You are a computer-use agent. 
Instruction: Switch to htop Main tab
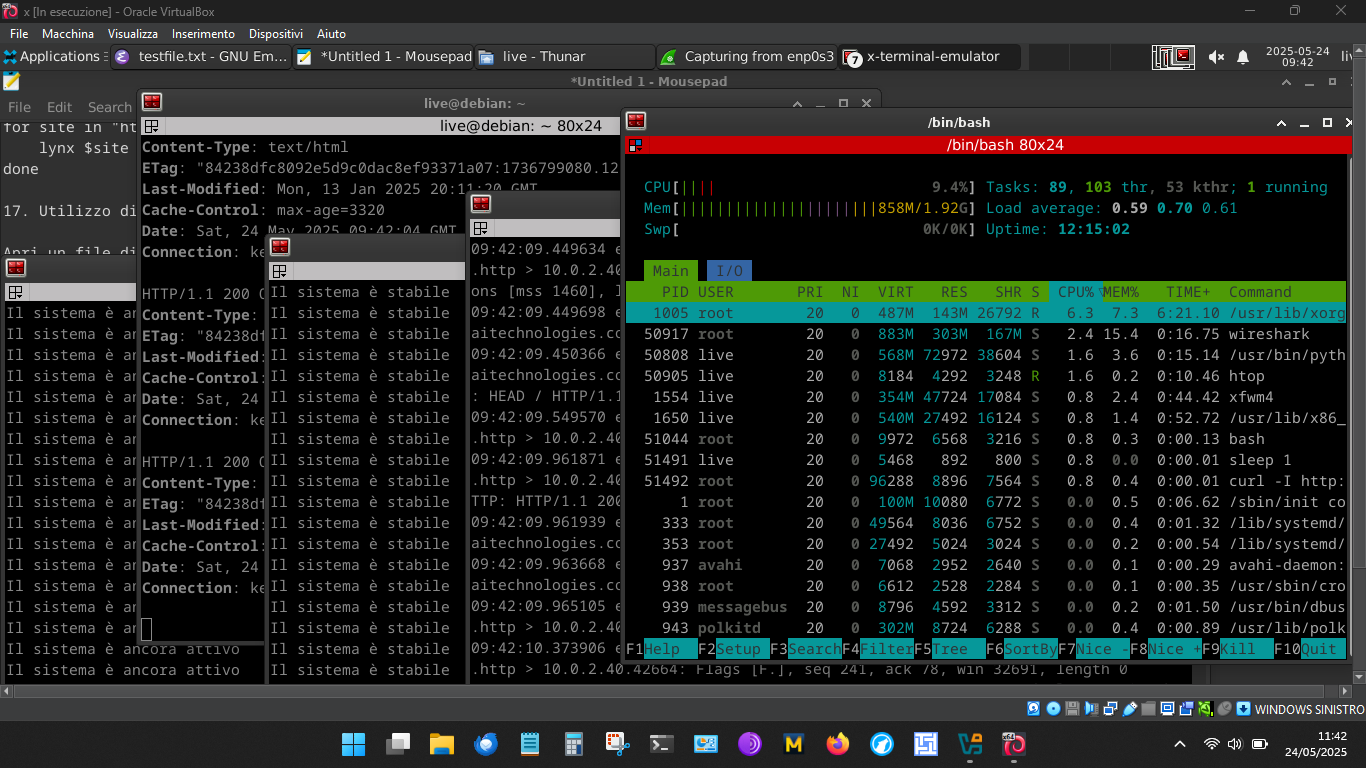tap(671, 271)
